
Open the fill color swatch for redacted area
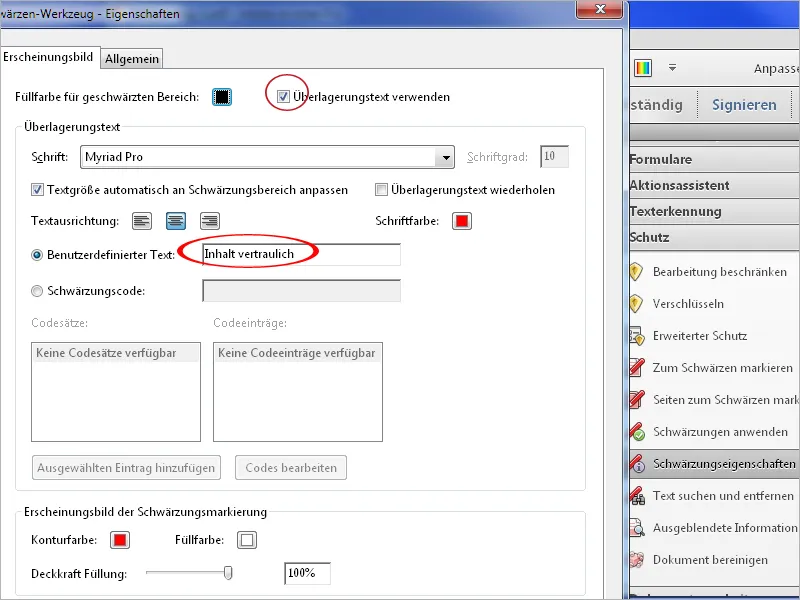tap(222, 96)
